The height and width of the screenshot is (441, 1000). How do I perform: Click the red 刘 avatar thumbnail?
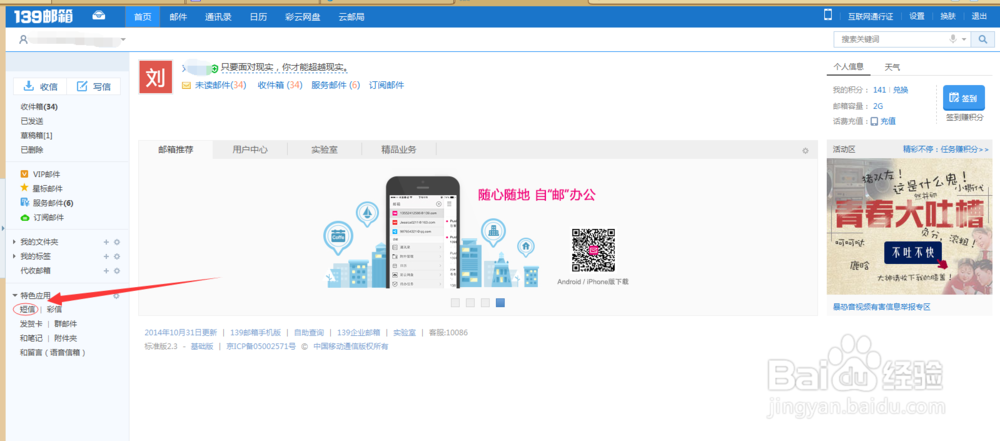[156, 77]
